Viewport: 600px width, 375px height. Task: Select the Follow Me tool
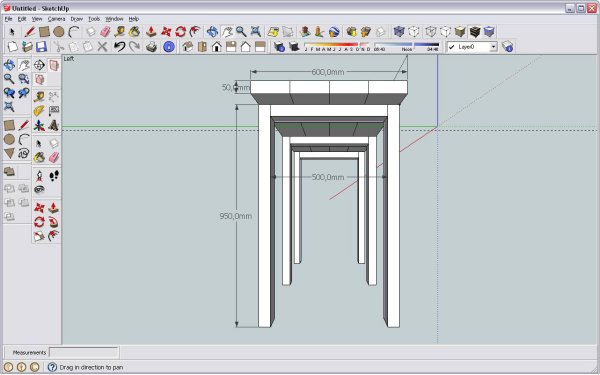[54, 222]
